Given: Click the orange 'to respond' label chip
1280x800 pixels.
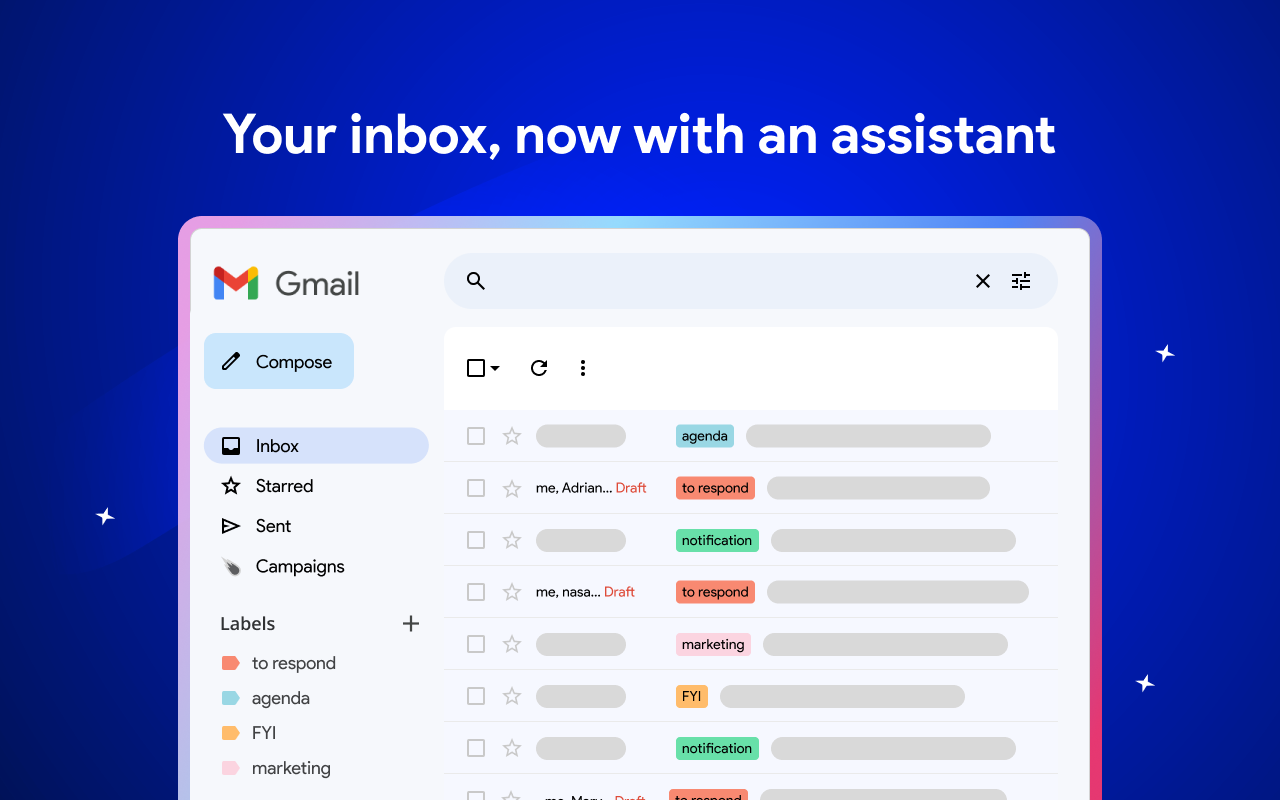Looking at the screenshot, I should (715, 487).
